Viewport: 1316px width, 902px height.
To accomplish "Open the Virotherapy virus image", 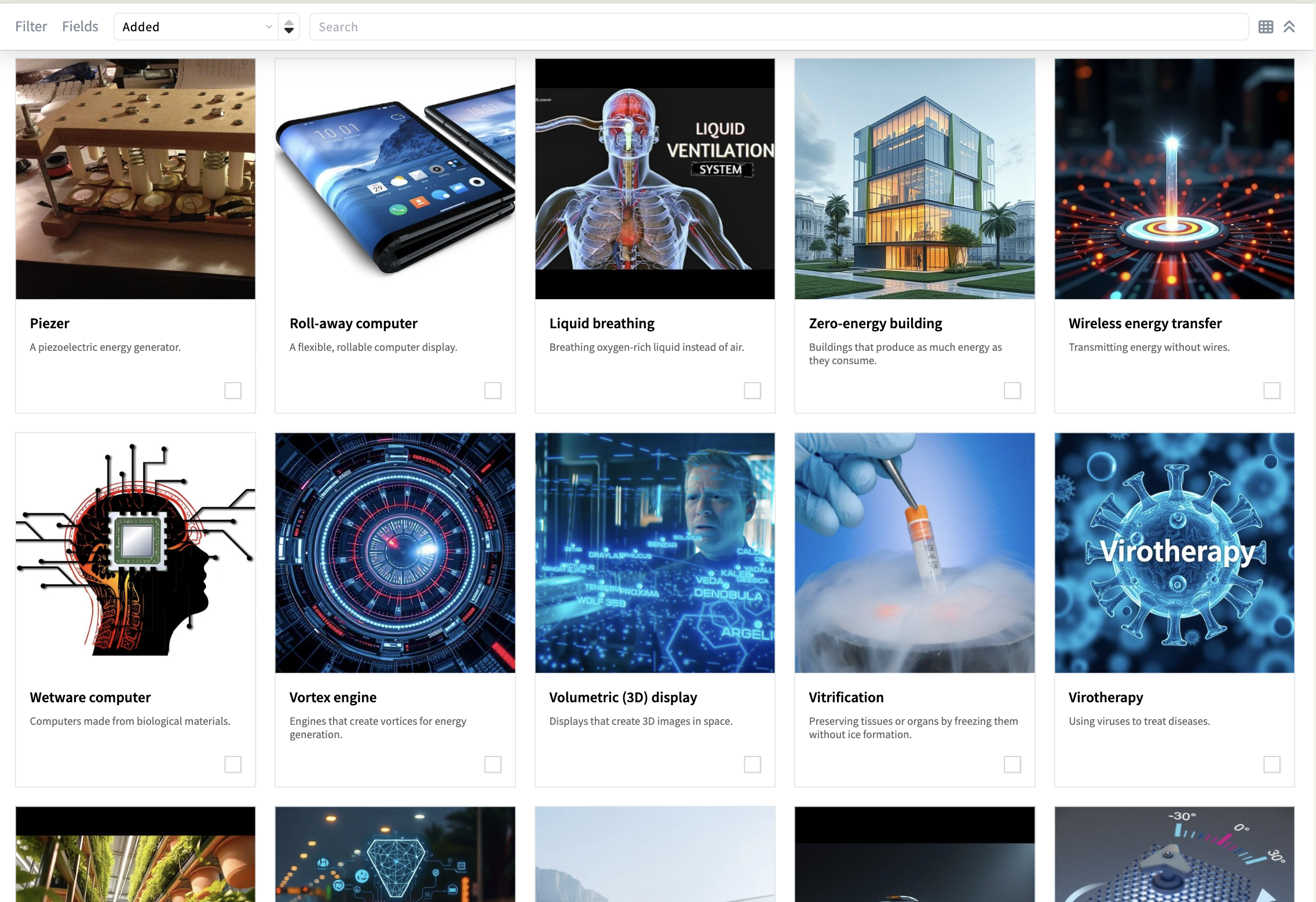I will [x=1175, y=553].
